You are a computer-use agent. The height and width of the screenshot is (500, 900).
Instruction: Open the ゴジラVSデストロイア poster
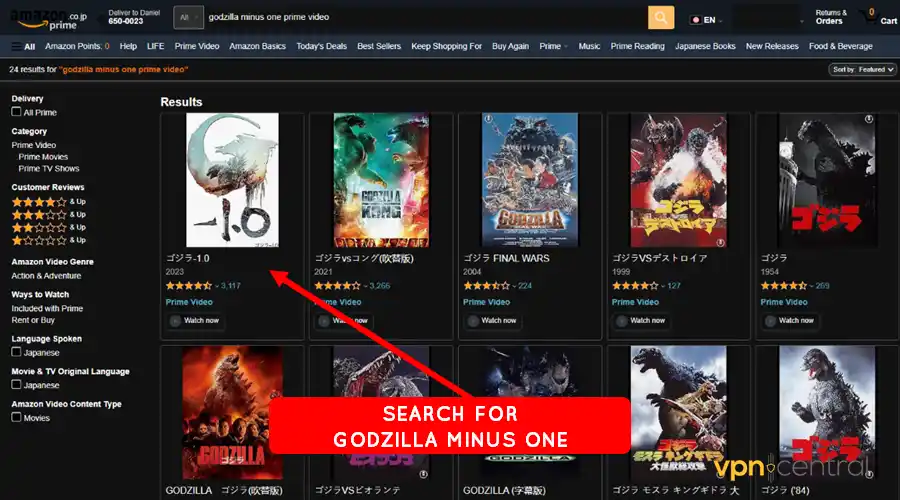(x=678, y=180)
